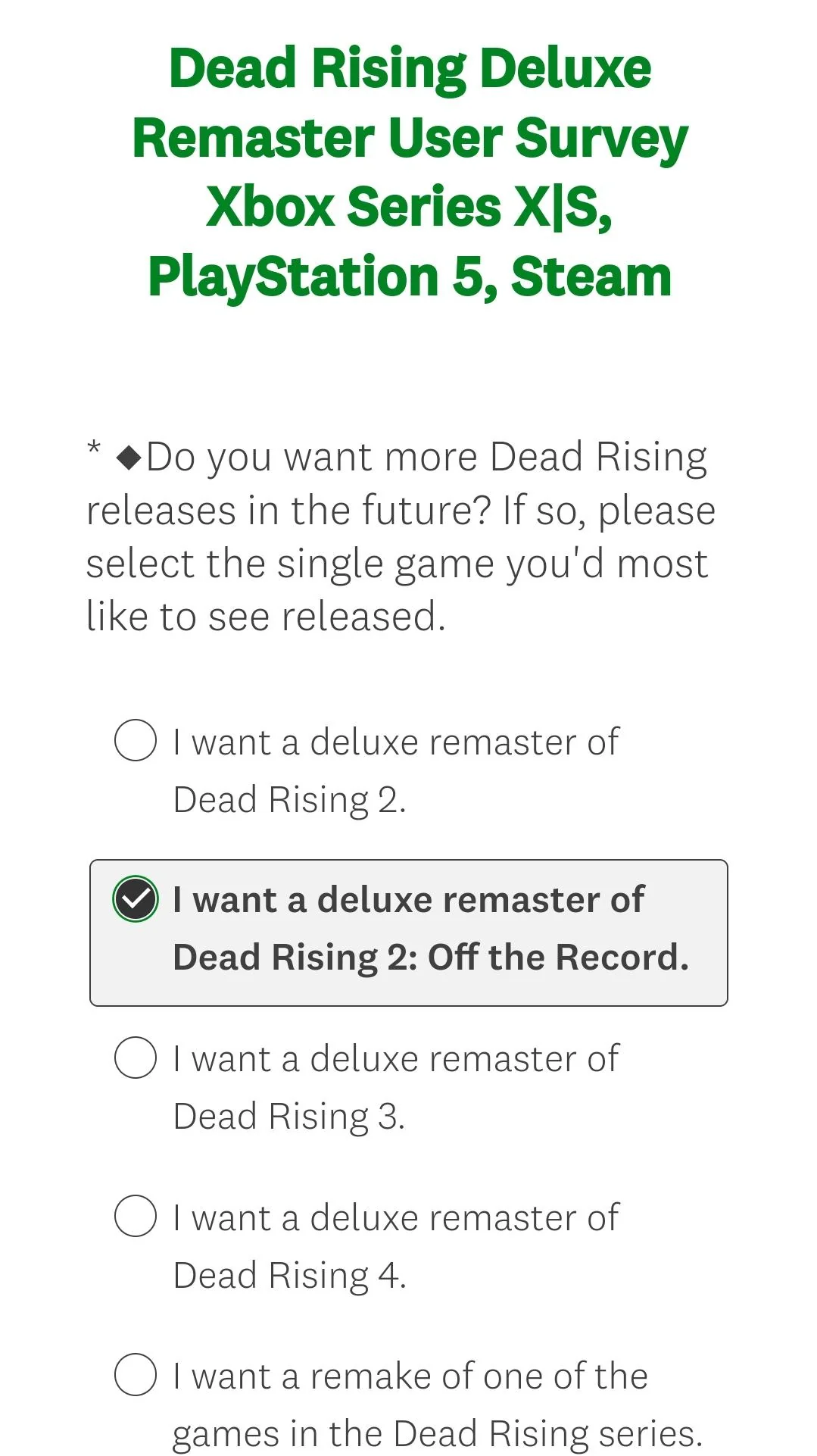Screen dimensions: 817x1456
Task: Click the 'Do you want more Dead Rising' question
Action: (426, 458)
